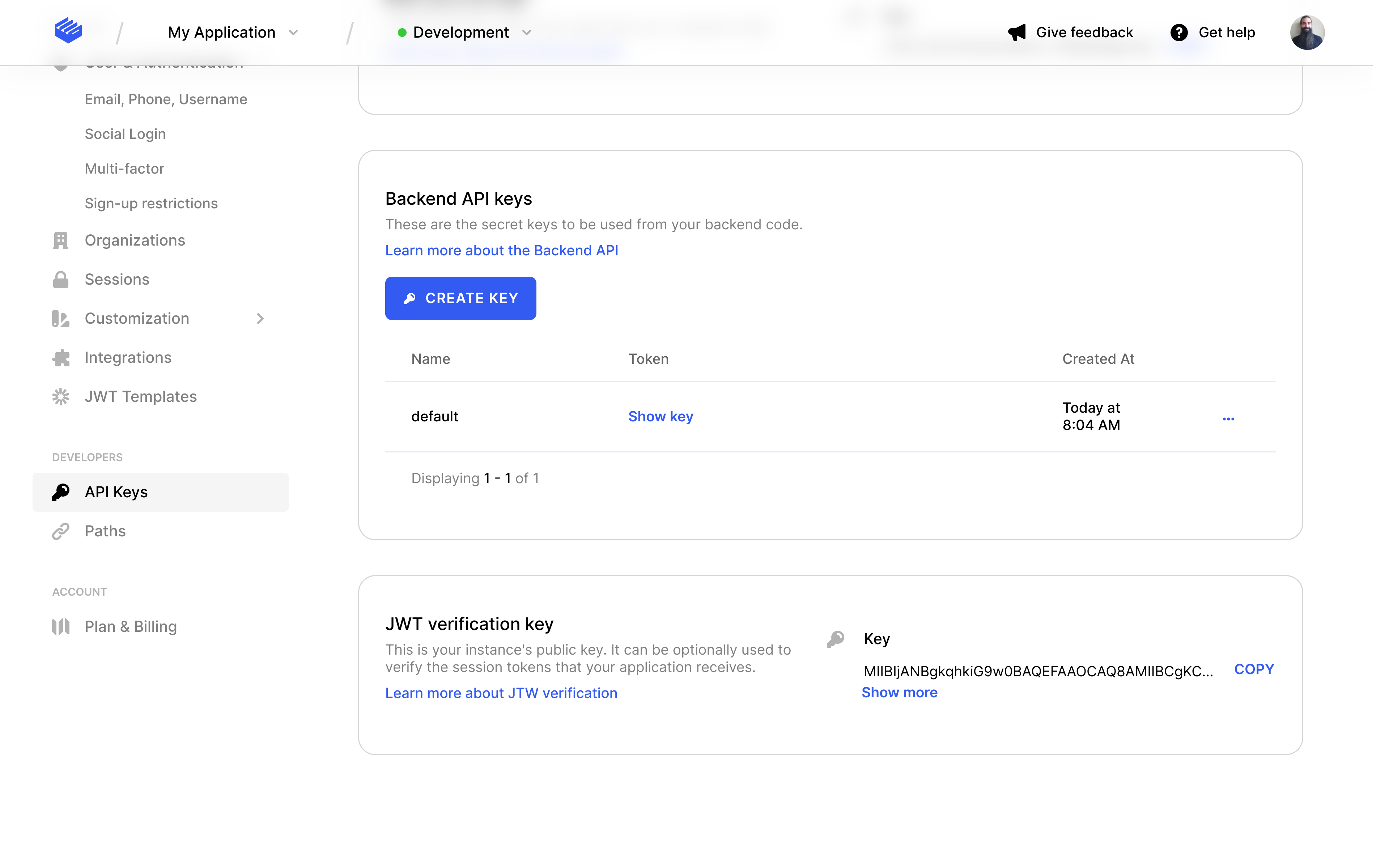The height and width of the screenshot is (868, 1389).
Task: Click the Clerk logo icon
Action: coord(68,31)
